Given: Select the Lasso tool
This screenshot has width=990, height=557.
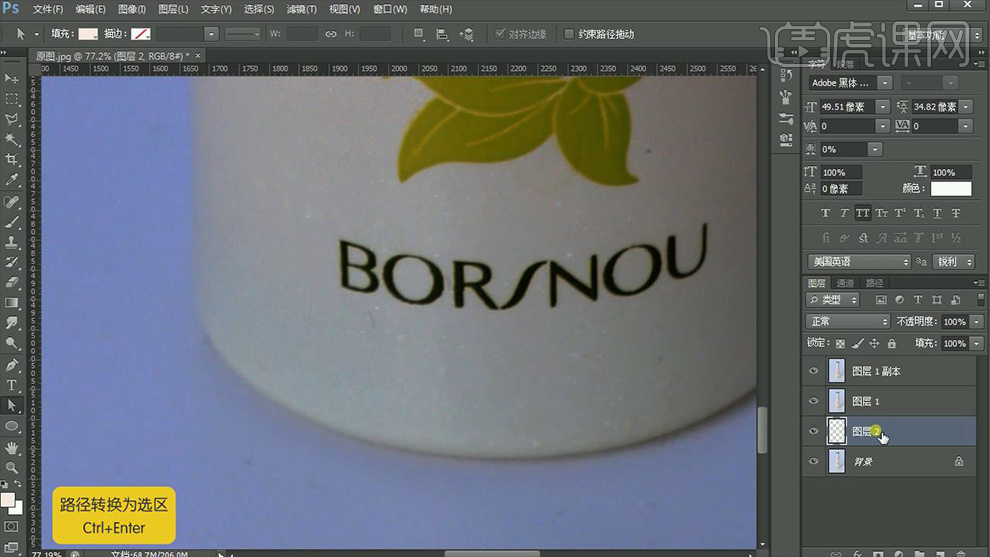Looking at the screenshot, I should pyautogui.click(x=11, y=119).
